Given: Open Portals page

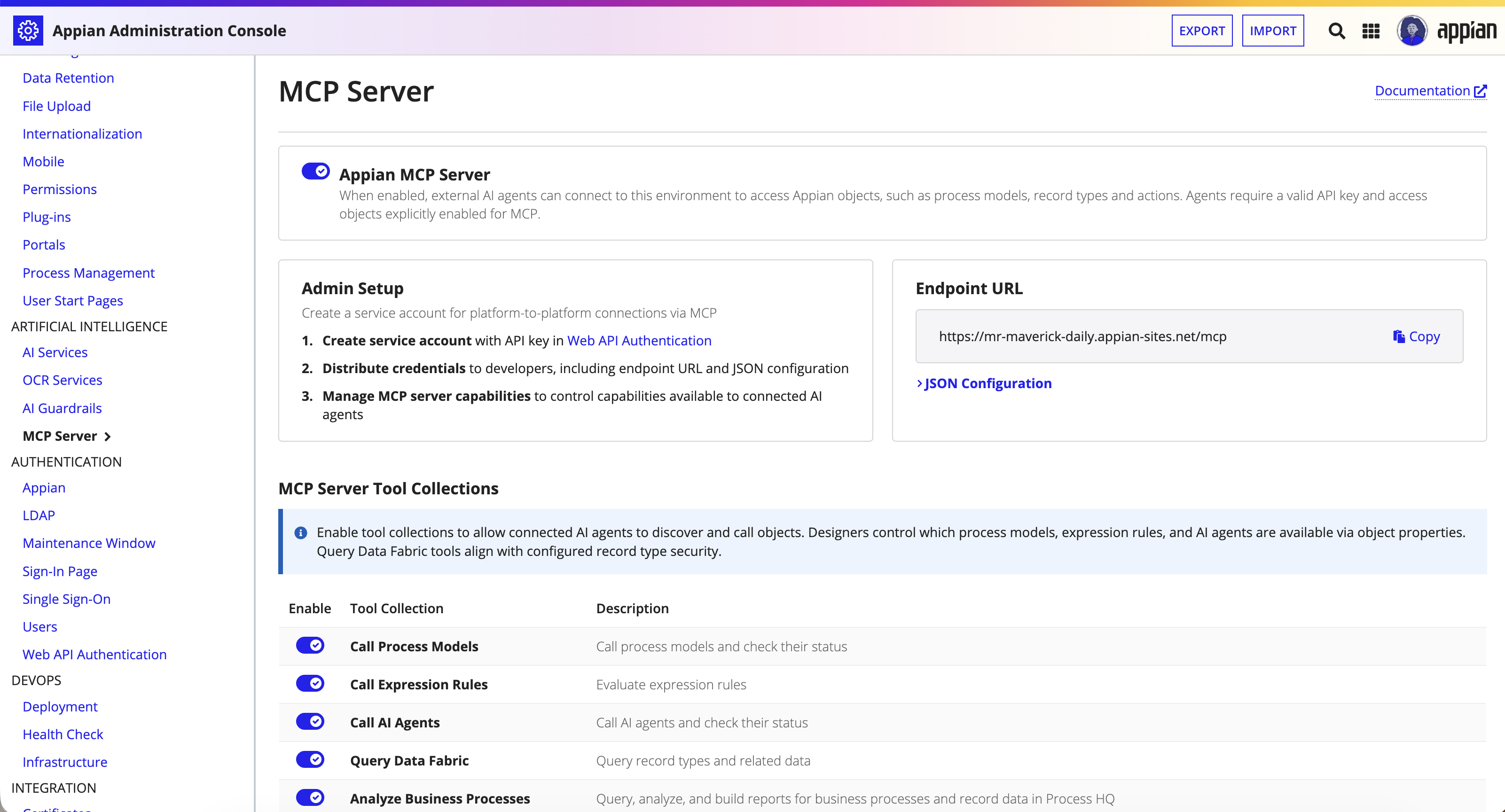Looking at the screenshot, I should point(44,245).
